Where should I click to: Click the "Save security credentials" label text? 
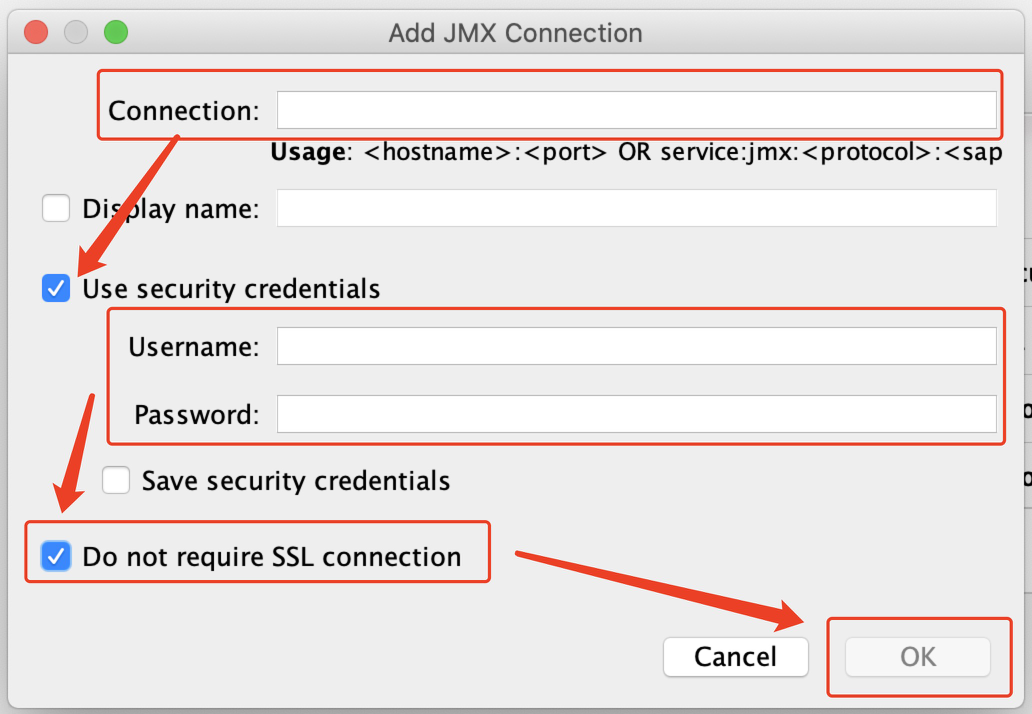click(296, 481)
